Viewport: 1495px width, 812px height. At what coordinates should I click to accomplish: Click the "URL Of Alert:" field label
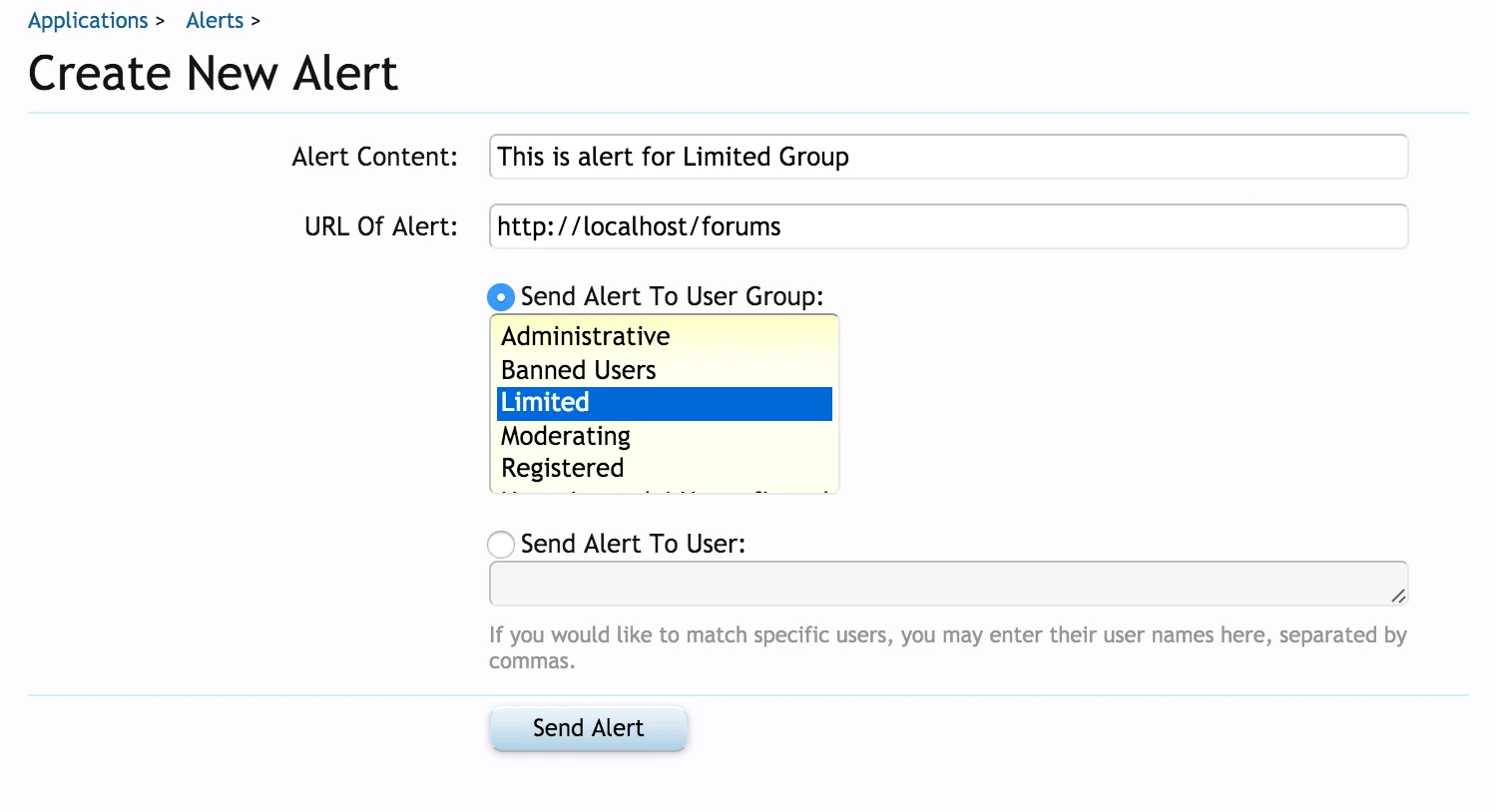[380, 226]
